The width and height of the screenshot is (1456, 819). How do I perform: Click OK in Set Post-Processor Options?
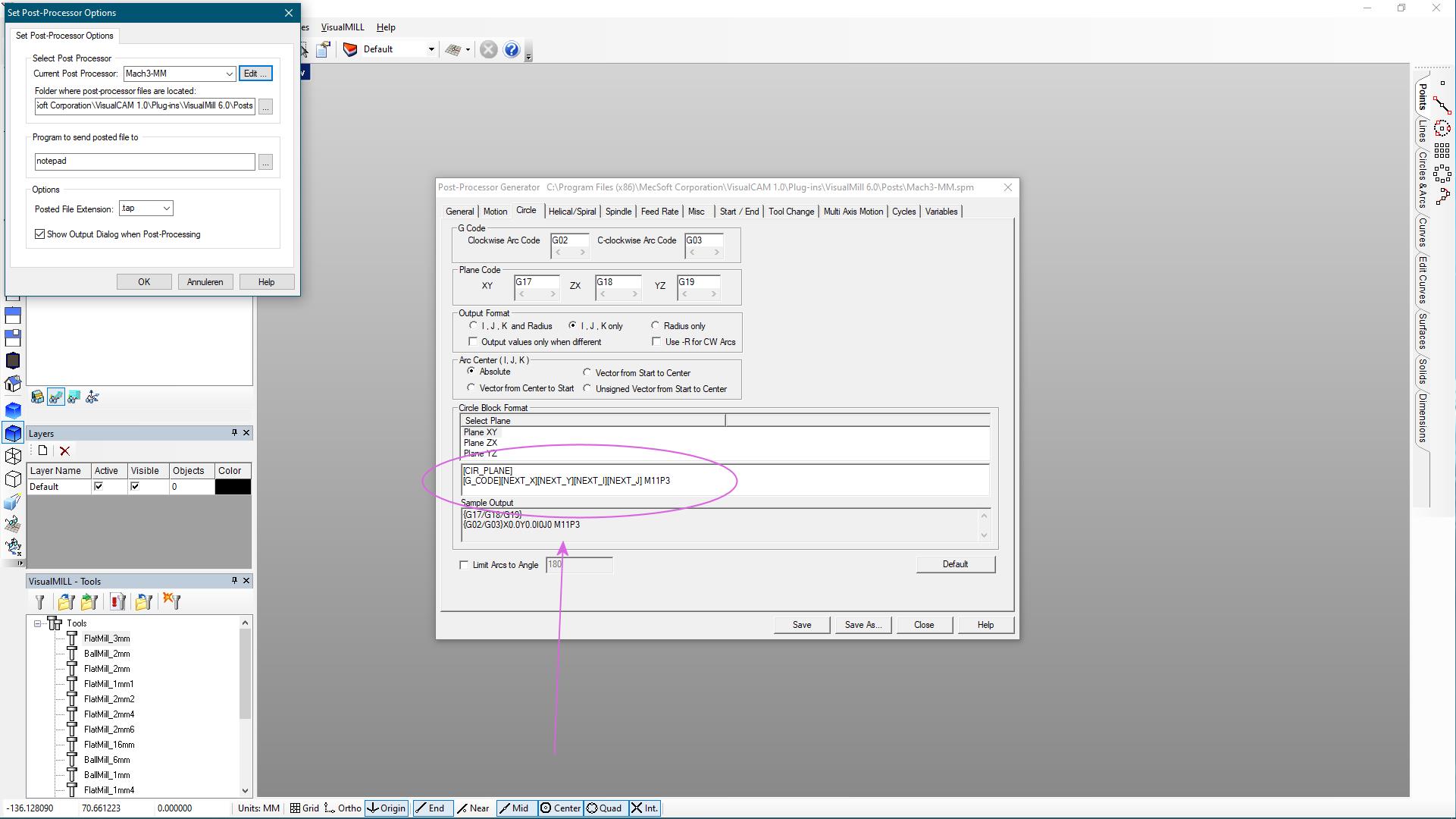(144, 282)
